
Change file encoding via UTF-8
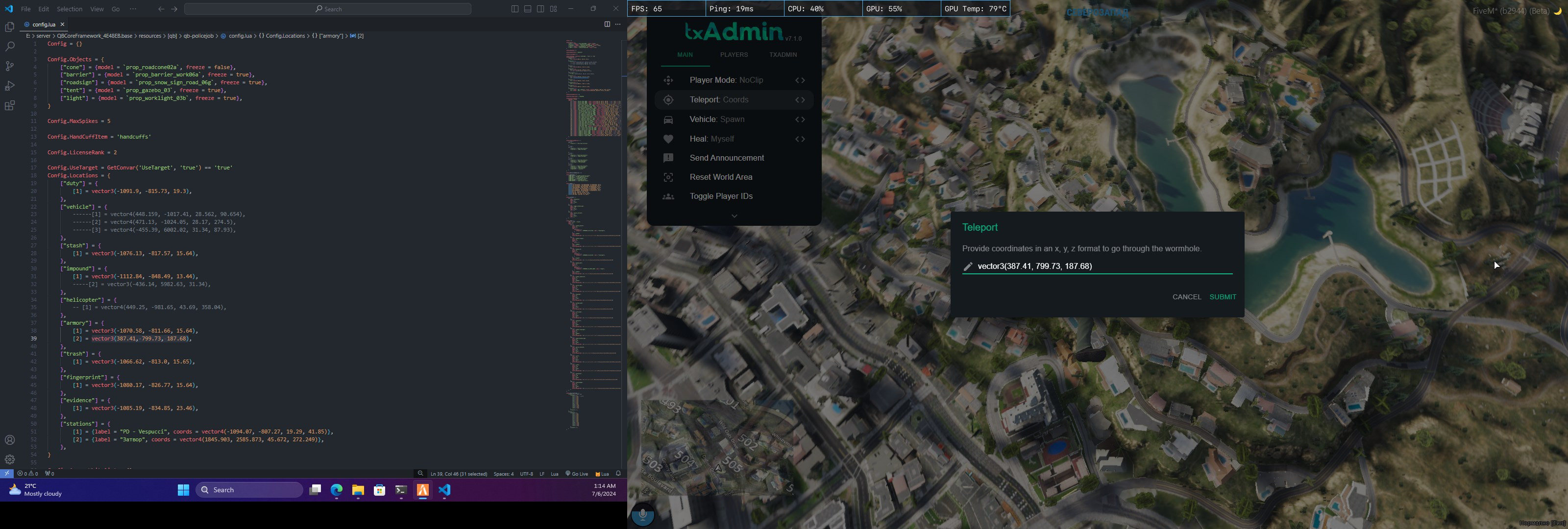tap(527, 474)
